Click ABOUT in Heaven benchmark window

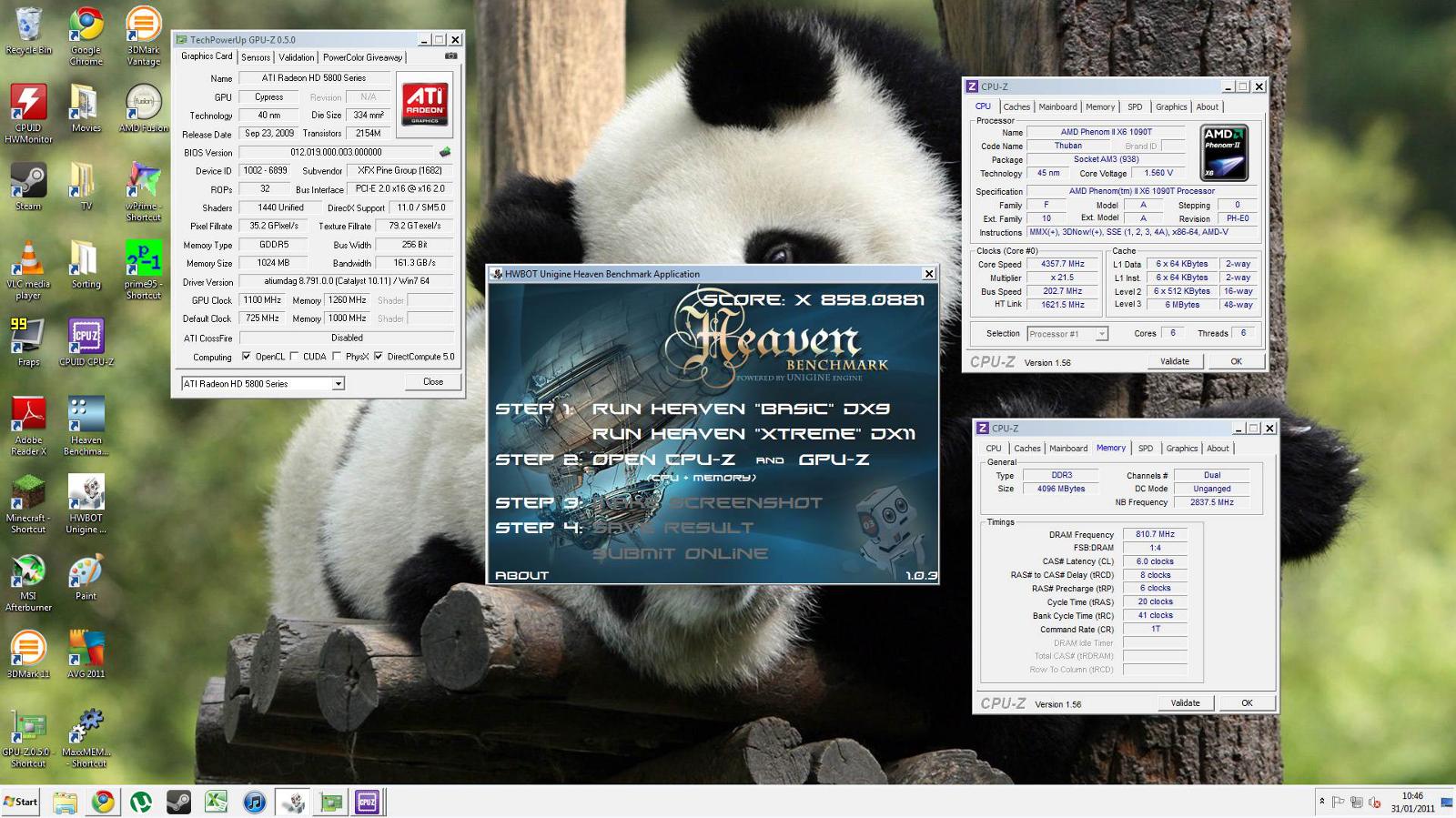(x=521, y=575)
